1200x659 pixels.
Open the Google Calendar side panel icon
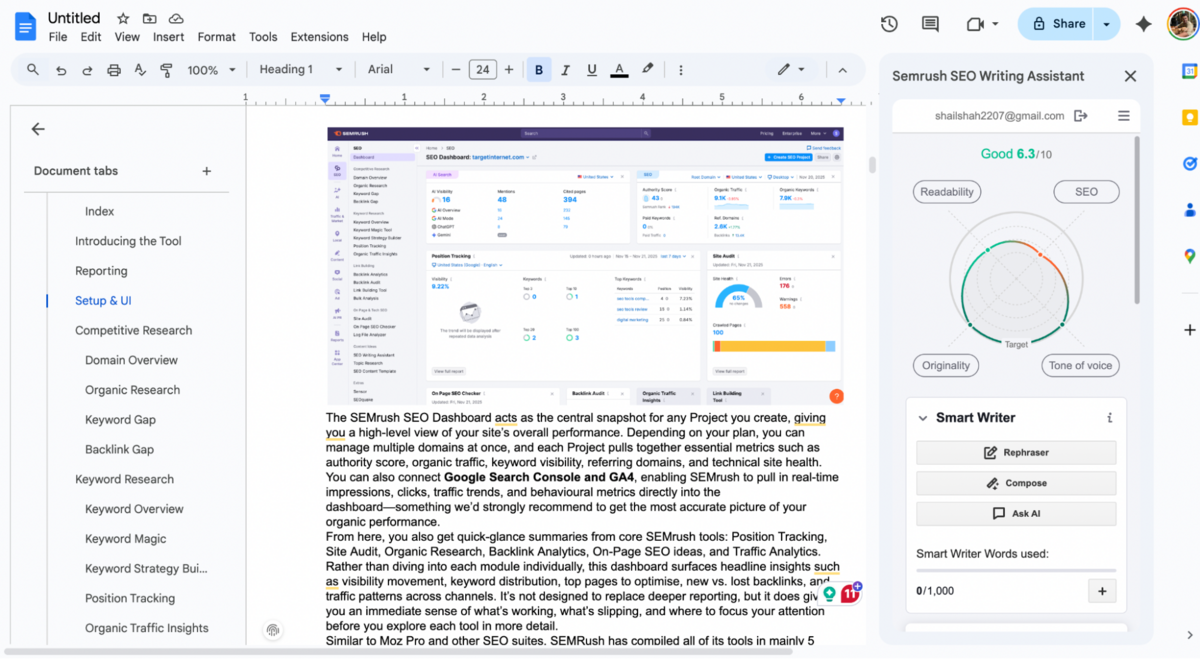tap(1190, 71)
